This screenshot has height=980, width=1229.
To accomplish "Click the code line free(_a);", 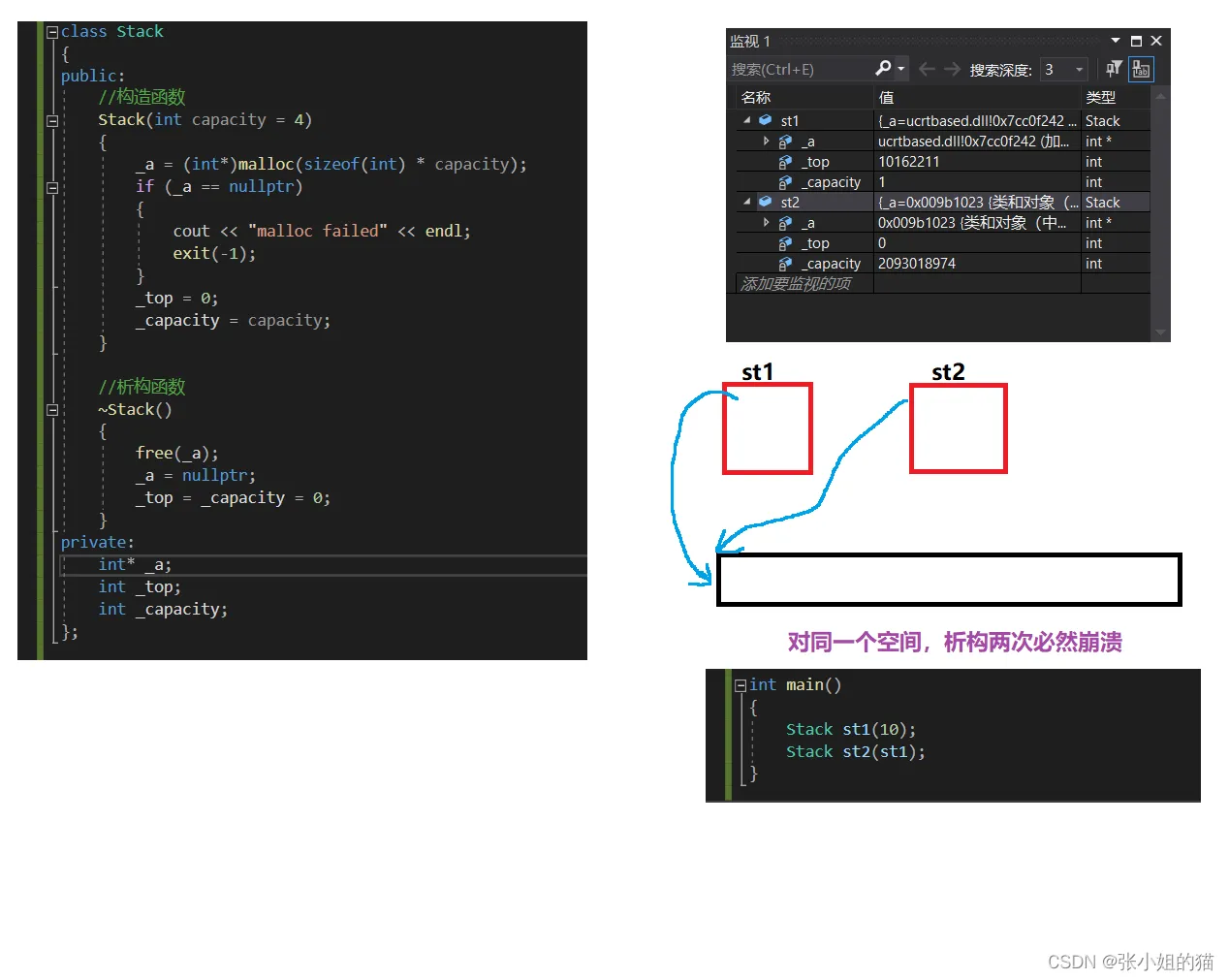I will click(176, 453).
